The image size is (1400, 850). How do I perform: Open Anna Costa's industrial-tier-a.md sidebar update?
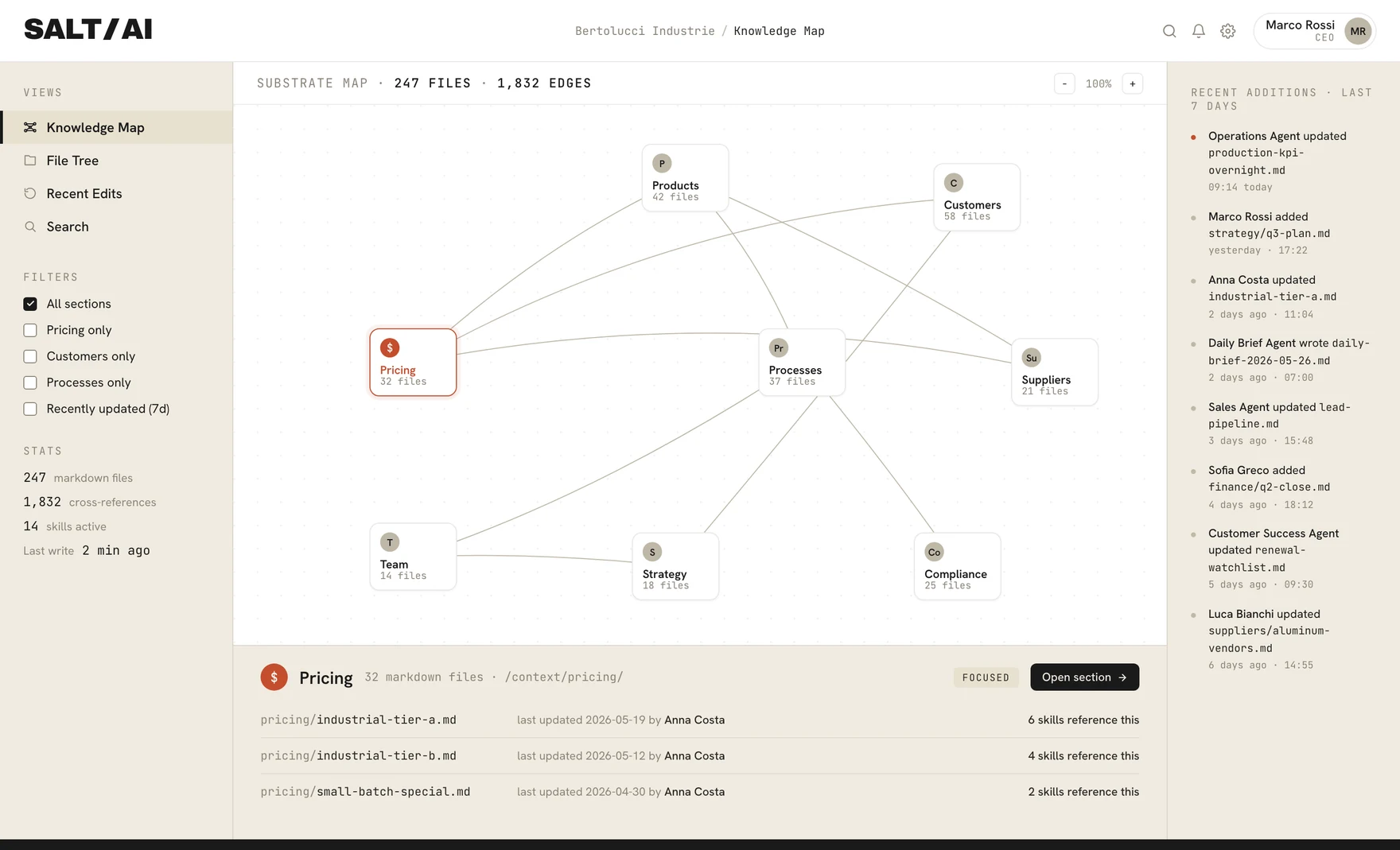1282,297
